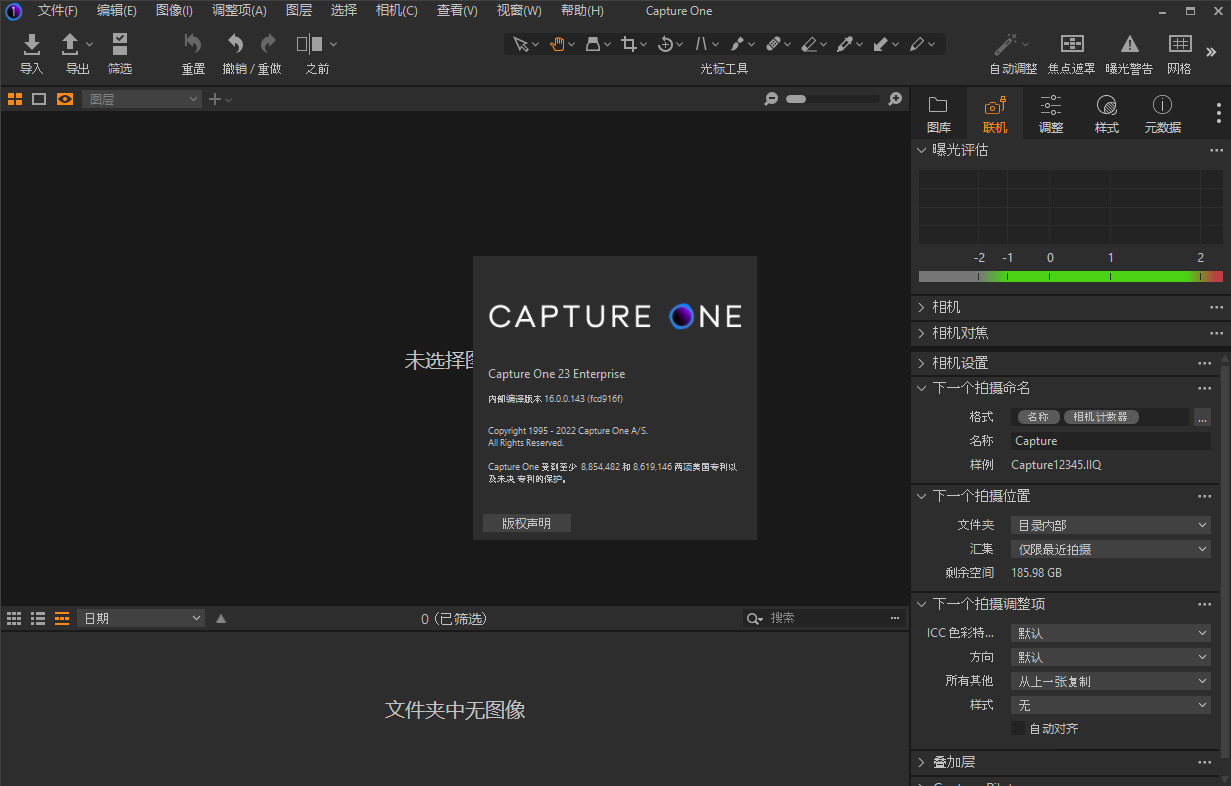Screen dimensions: 1231x786
Task: Open the 文件夹 dropdown showing 目录内部
Action: [x=1110, y=524]
